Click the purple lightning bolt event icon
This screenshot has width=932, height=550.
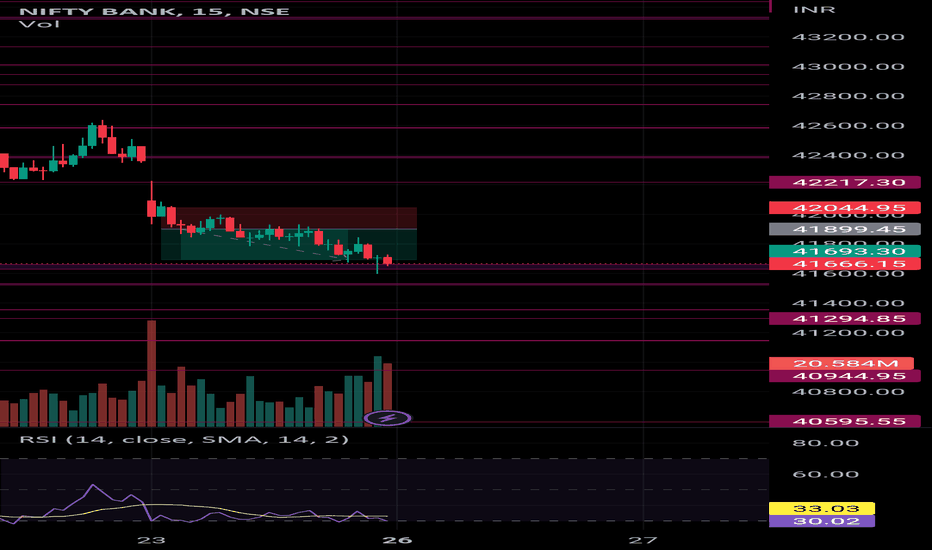tap(387, 419)
